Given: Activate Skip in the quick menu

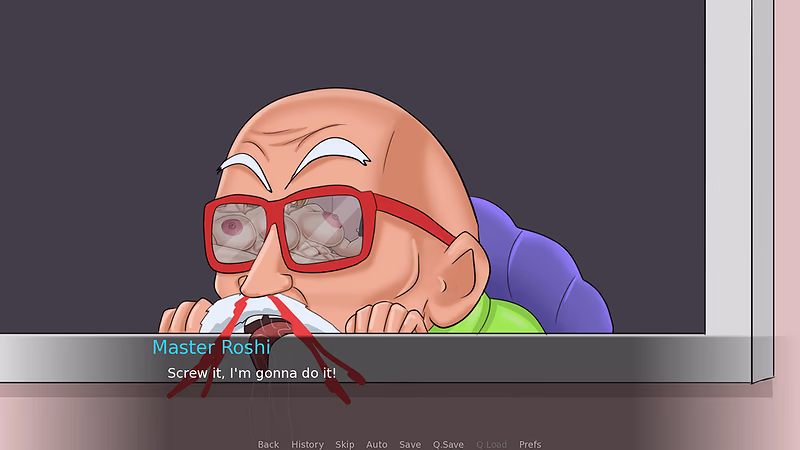Looking at the screenshot, I should tap(344, 444).
